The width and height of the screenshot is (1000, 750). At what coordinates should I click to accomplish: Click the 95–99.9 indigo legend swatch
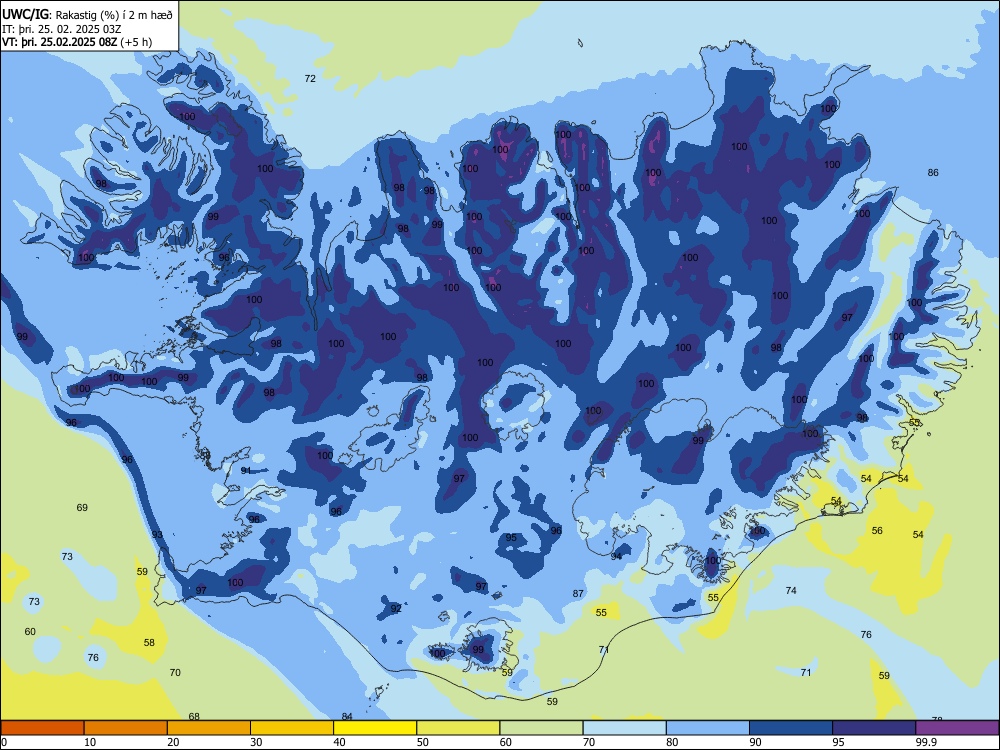pos(874,728)
